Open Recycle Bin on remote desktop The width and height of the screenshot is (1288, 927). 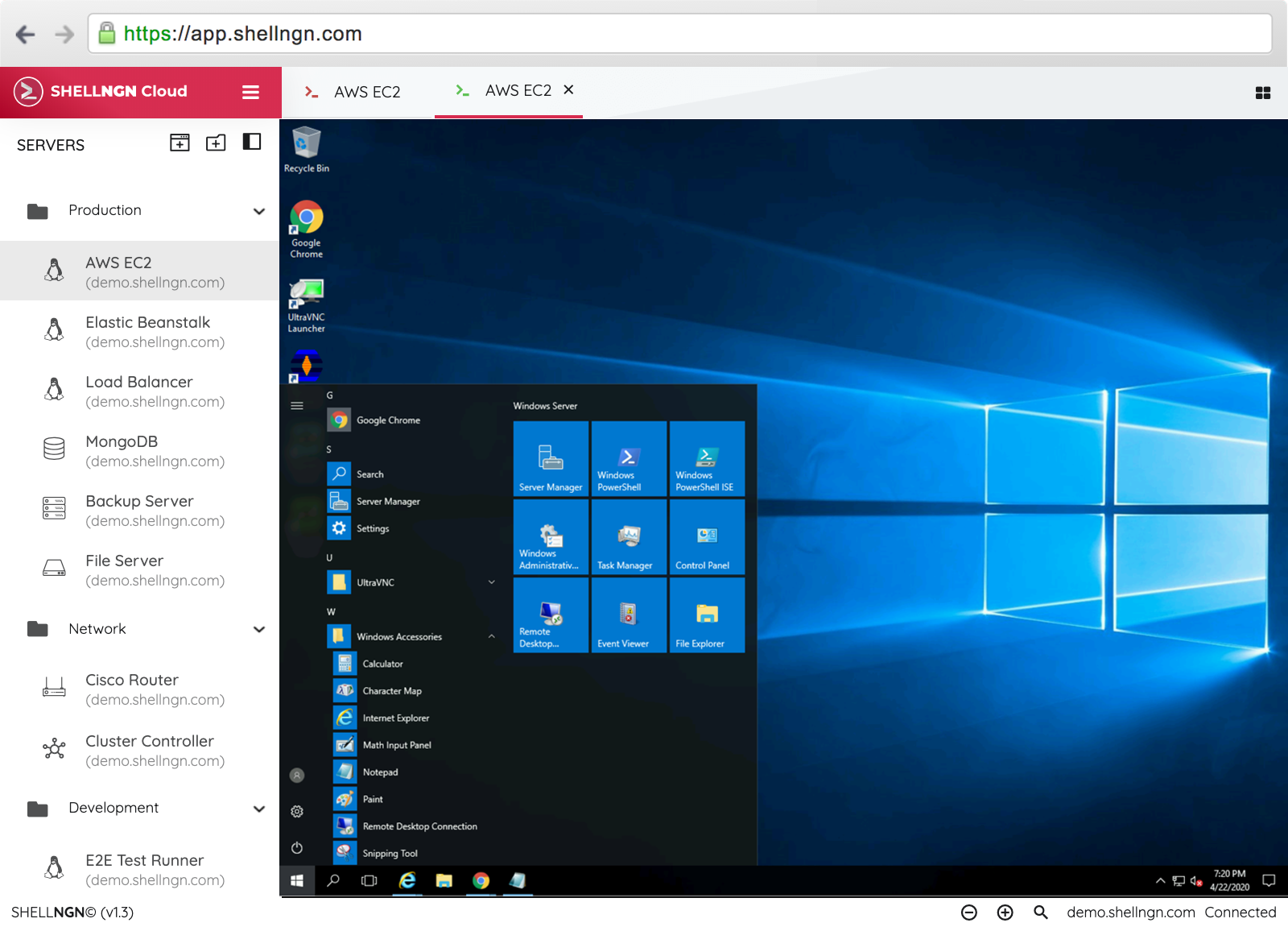(x=307, y=150)
